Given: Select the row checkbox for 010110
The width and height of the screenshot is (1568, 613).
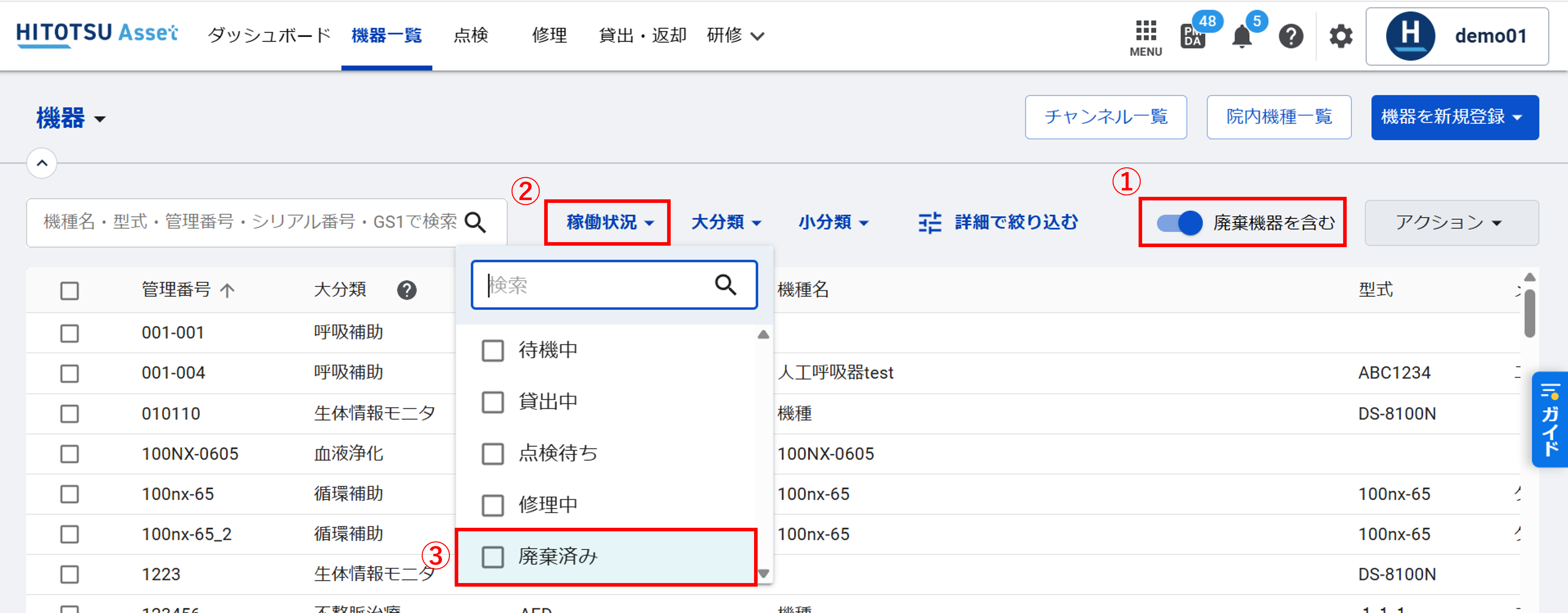Looking at the screenshot, I should pyautogui.click(x=69, y=414).
